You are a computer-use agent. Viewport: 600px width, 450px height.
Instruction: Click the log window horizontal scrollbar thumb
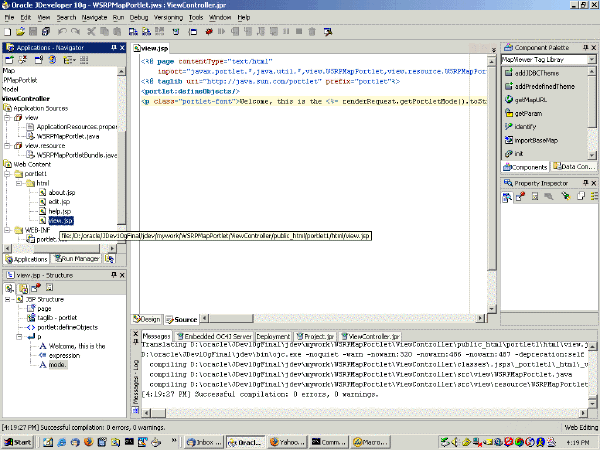pyautogui.click(x=159, y=413)
